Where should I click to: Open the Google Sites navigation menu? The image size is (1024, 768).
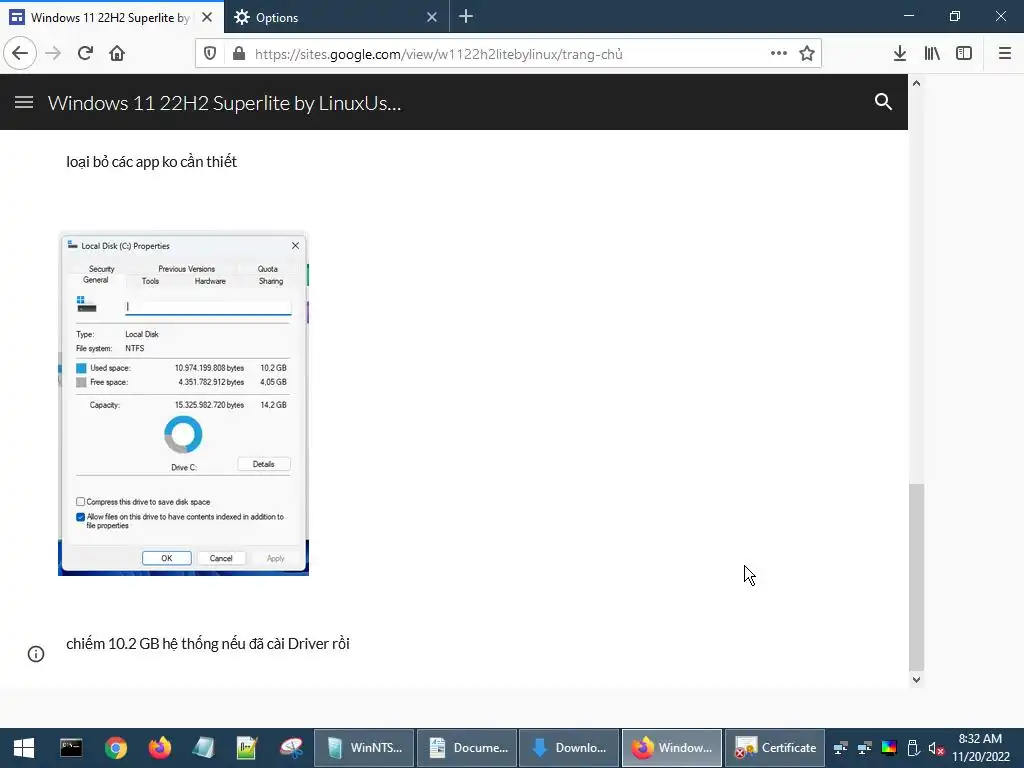coord(24,102)
